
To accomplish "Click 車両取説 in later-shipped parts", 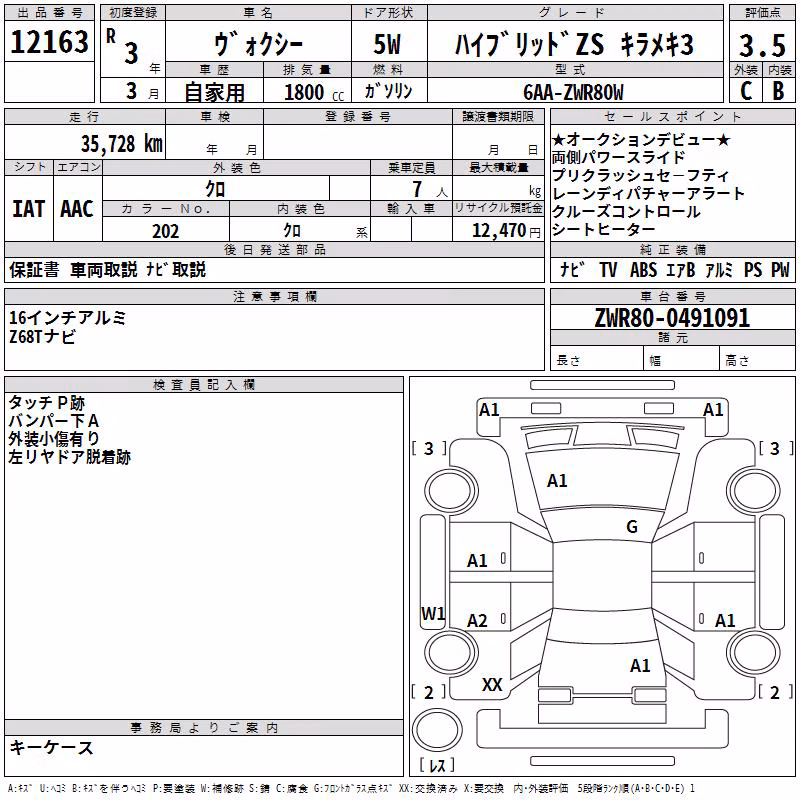I will 104,270.
